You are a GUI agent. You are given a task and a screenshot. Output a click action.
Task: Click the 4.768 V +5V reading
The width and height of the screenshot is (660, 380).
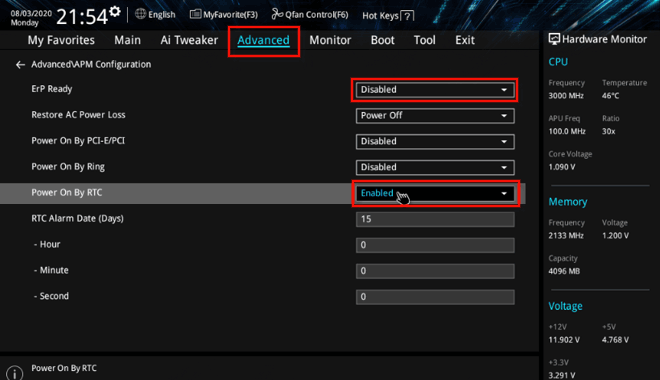615,340
